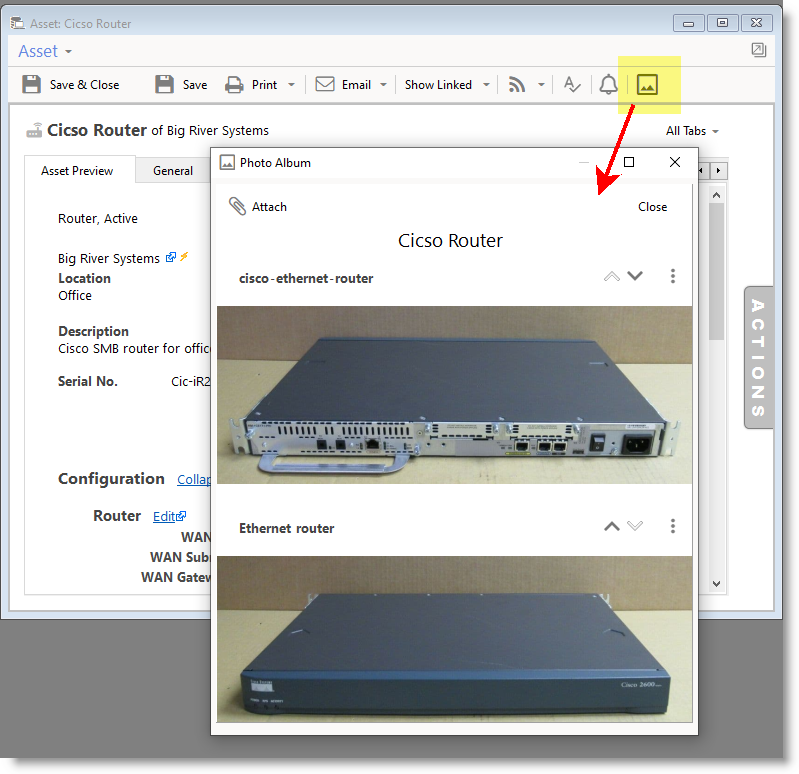Click the Save disk icon
Screen dimensions: 799x774
coord(165,85)
